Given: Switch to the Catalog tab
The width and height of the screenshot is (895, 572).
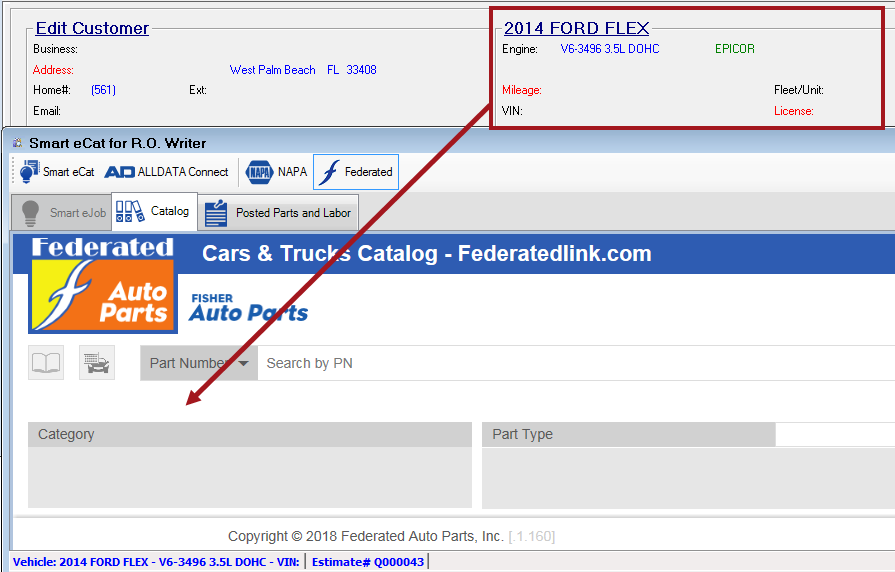Looking at the screenshot, I should [x=154, y=212].
